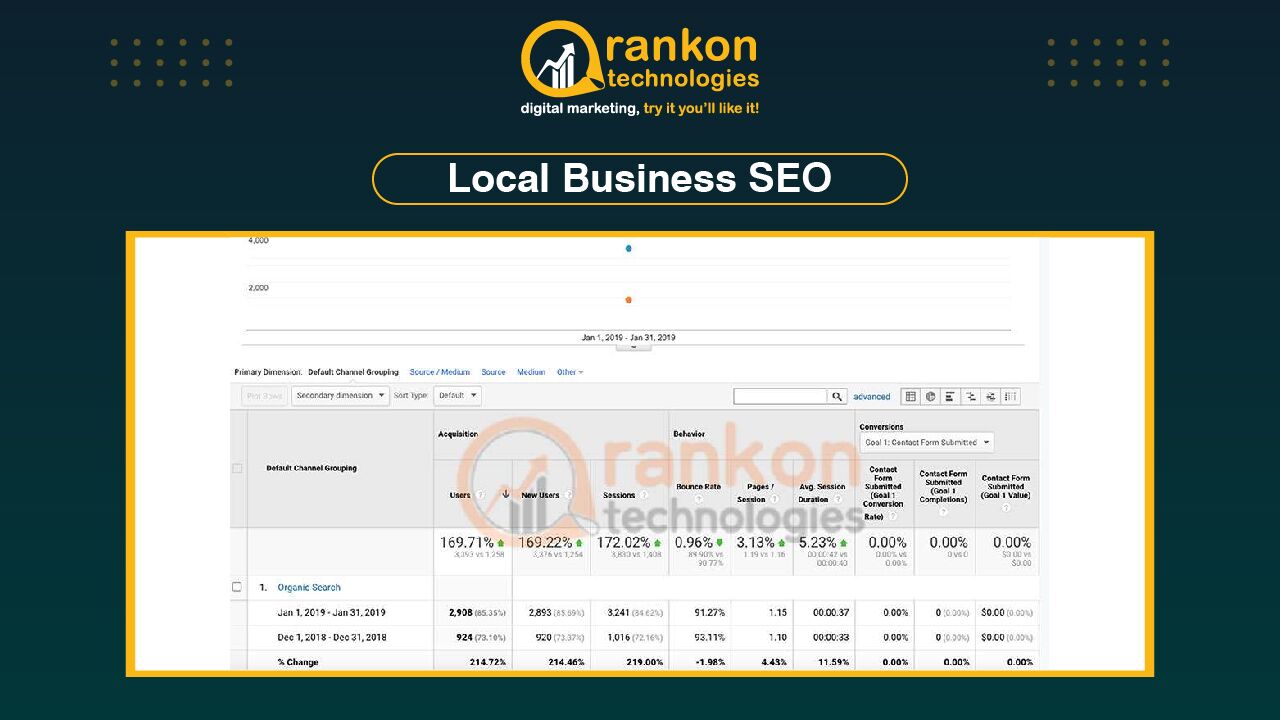Screen dimensions: 1280x720
Task: Click the Jan 1, 2019 - Jan 31, 2019 row label
Action: click(x=331, y=613)
